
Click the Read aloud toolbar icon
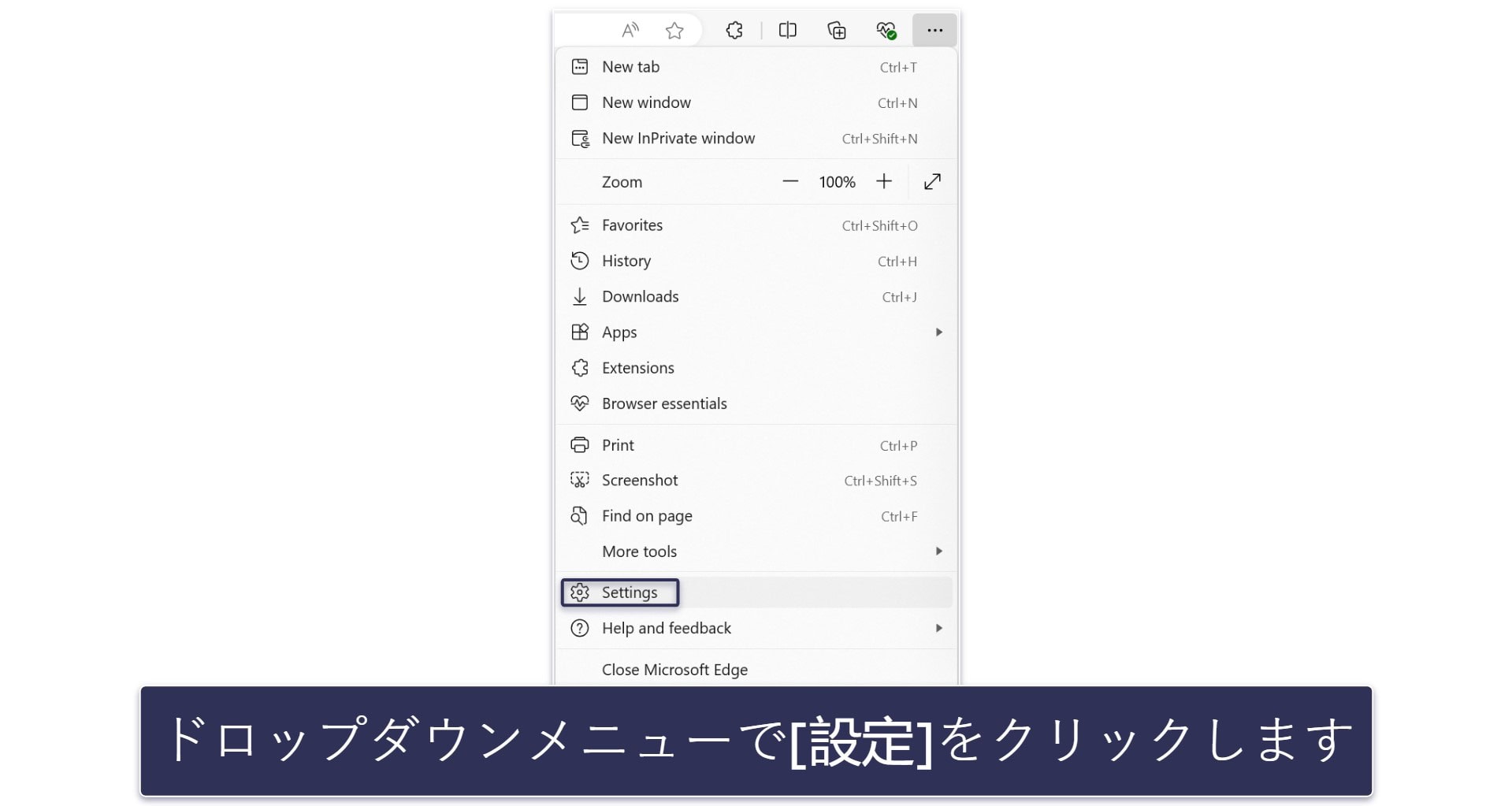630,31
